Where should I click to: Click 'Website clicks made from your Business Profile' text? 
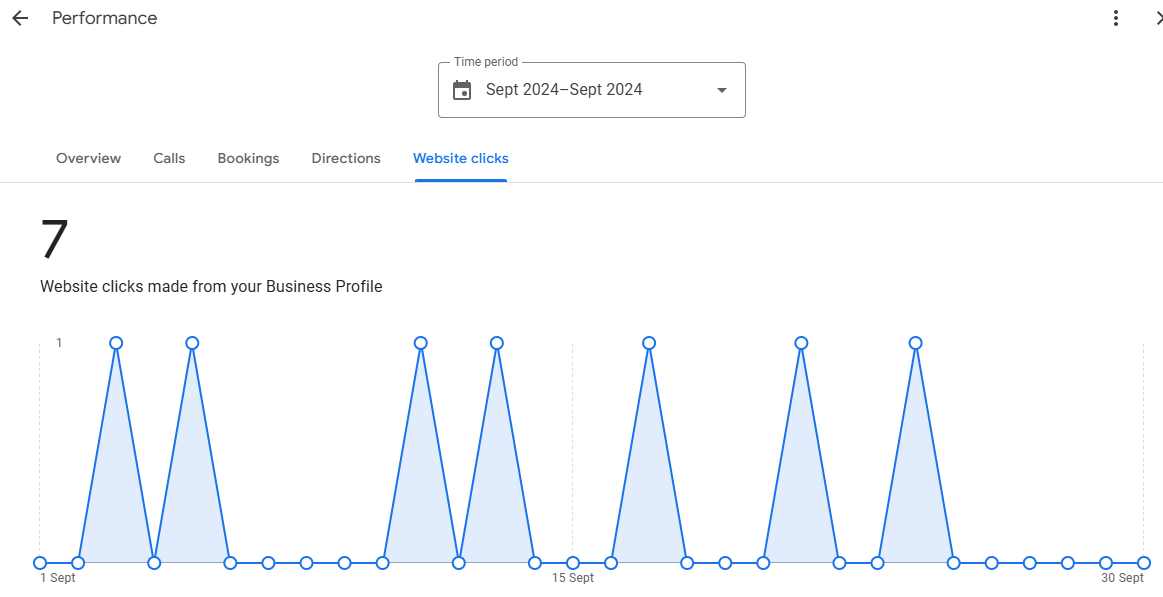pyautogui.click(x=211, y=286)
